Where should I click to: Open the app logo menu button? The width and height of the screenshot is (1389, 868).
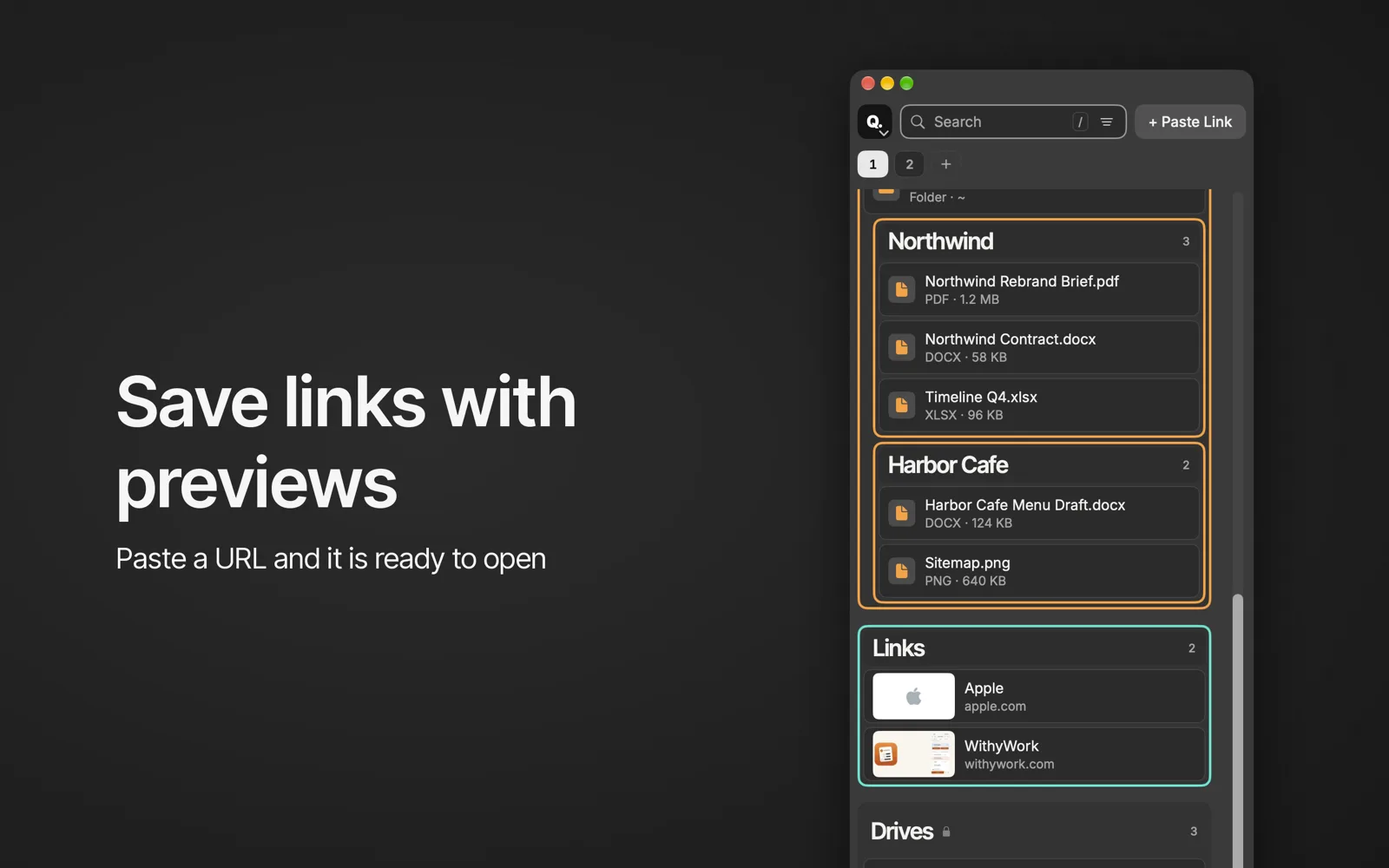874,122
